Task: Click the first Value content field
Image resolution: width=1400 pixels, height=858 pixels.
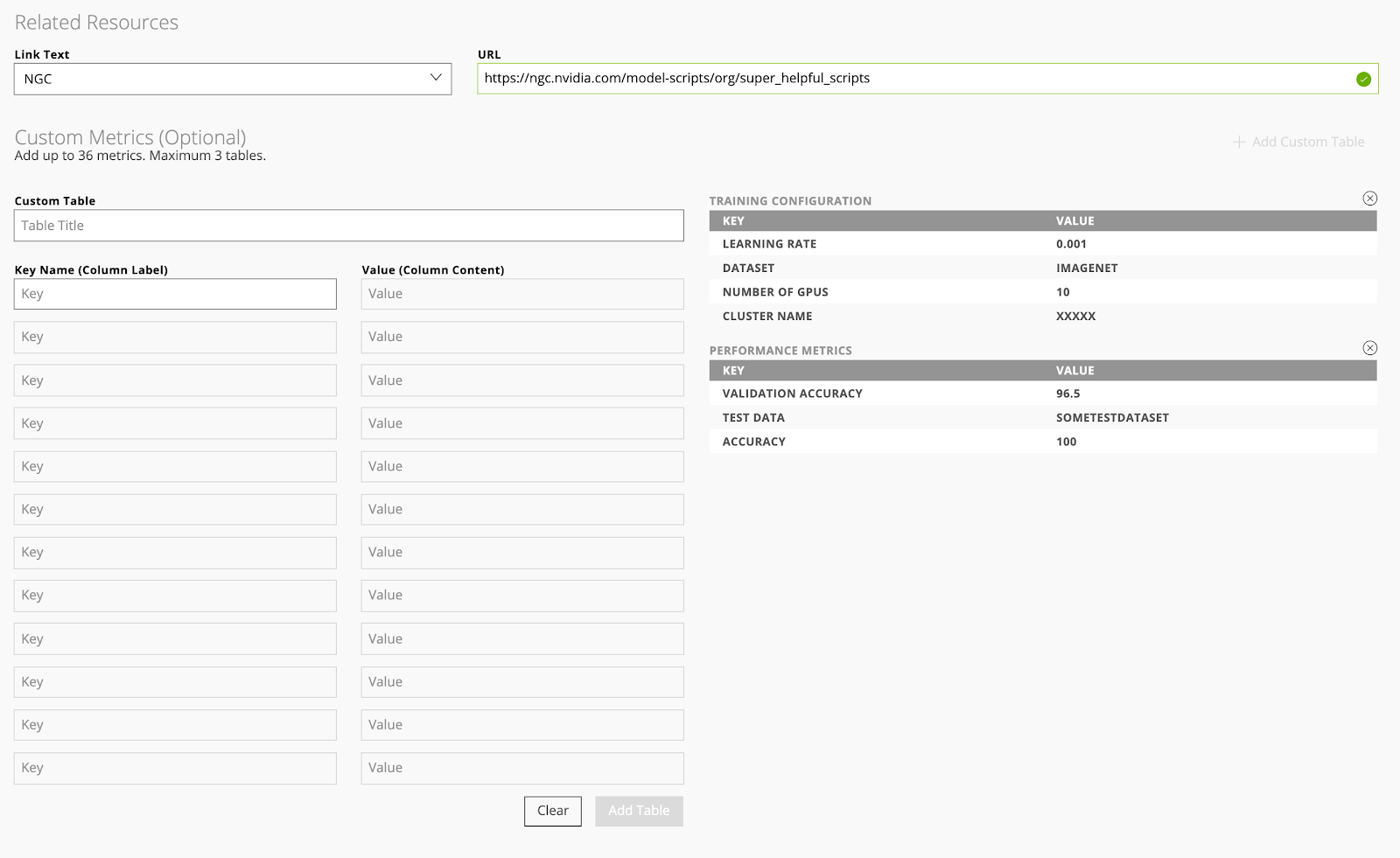Action: (521, 294)
